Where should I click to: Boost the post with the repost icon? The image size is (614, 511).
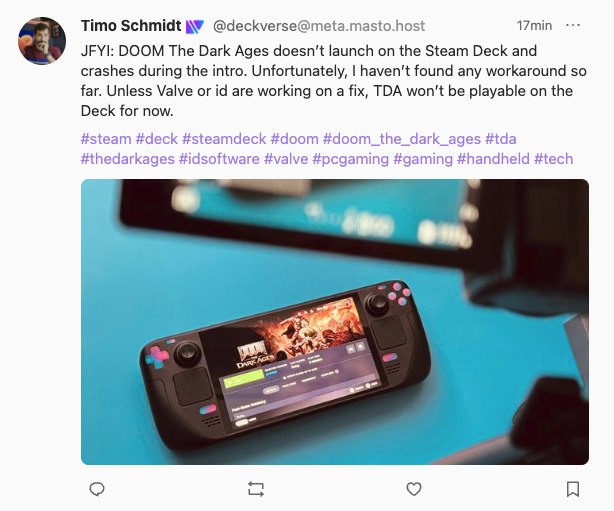(x=256, y=489)
